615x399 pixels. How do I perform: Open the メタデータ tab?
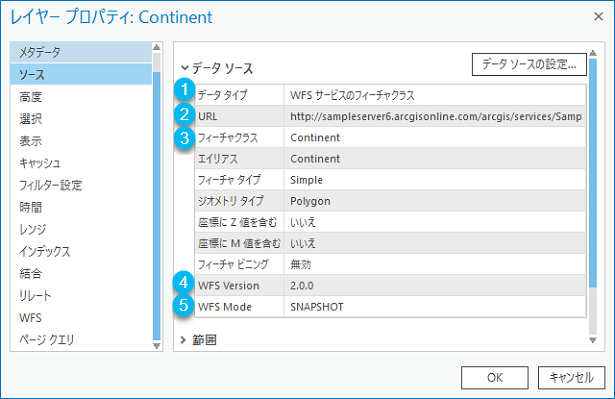click(x=81, y=52)
